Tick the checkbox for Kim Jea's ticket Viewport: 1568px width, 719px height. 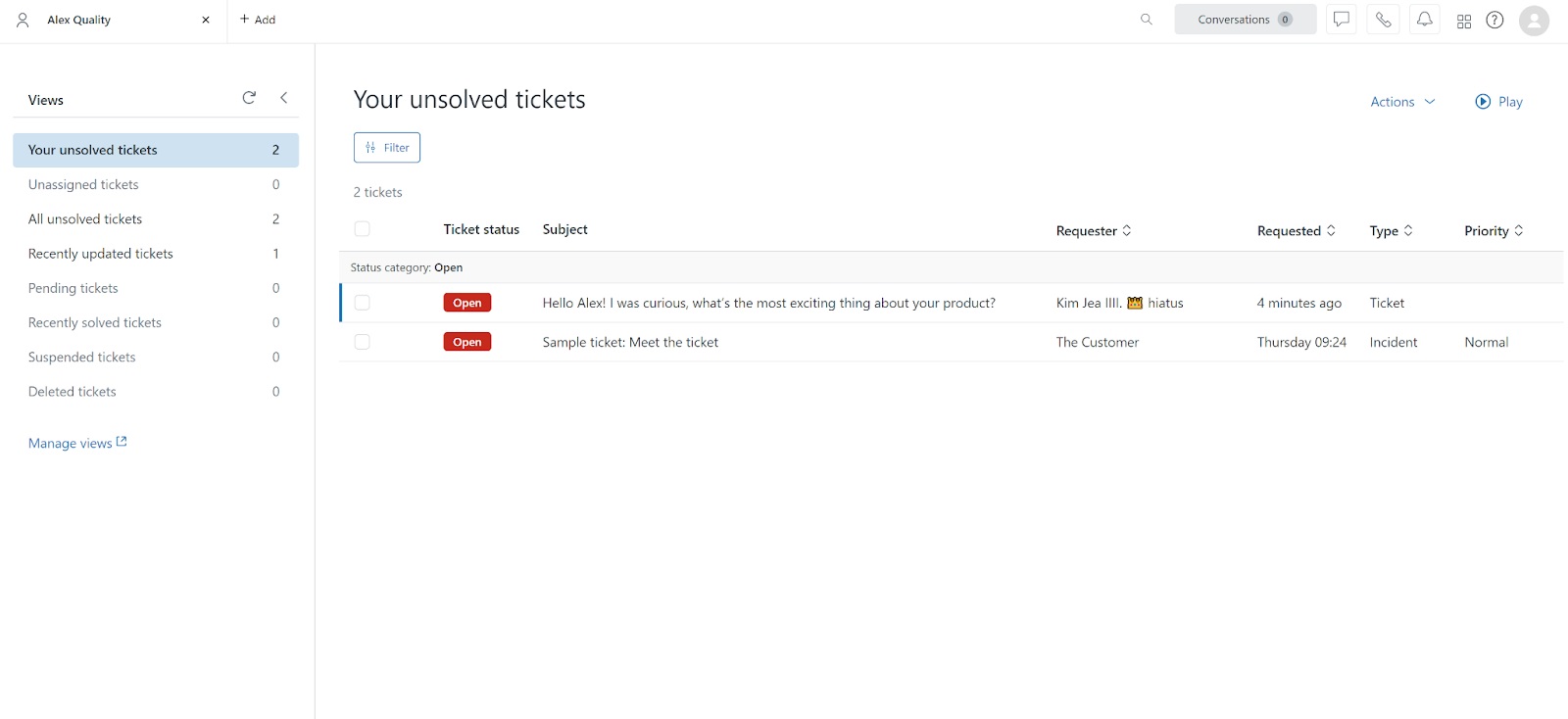click(x=363, y=303)
